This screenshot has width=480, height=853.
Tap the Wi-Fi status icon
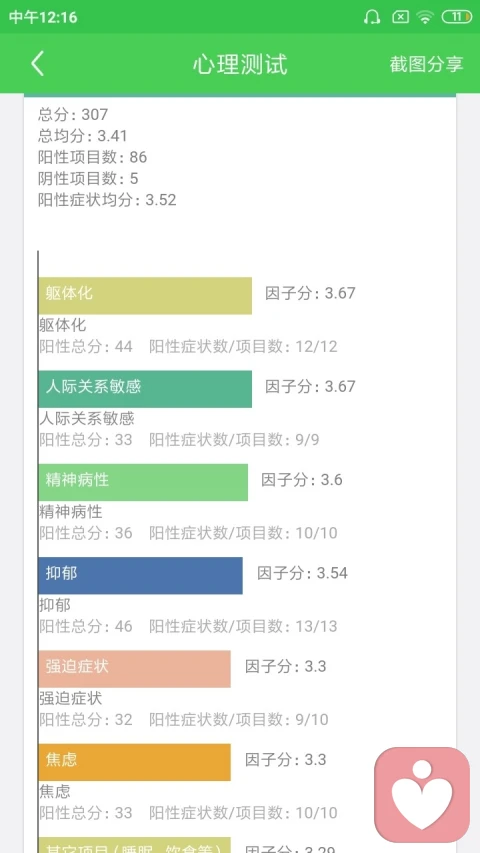point(425,17)
